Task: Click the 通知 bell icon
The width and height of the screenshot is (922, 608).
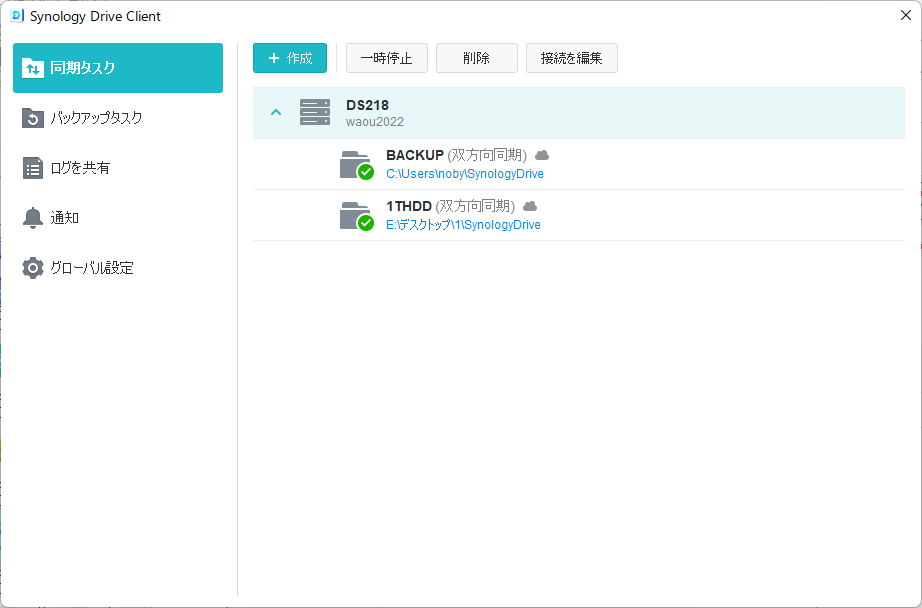Action: click(32, 218)
